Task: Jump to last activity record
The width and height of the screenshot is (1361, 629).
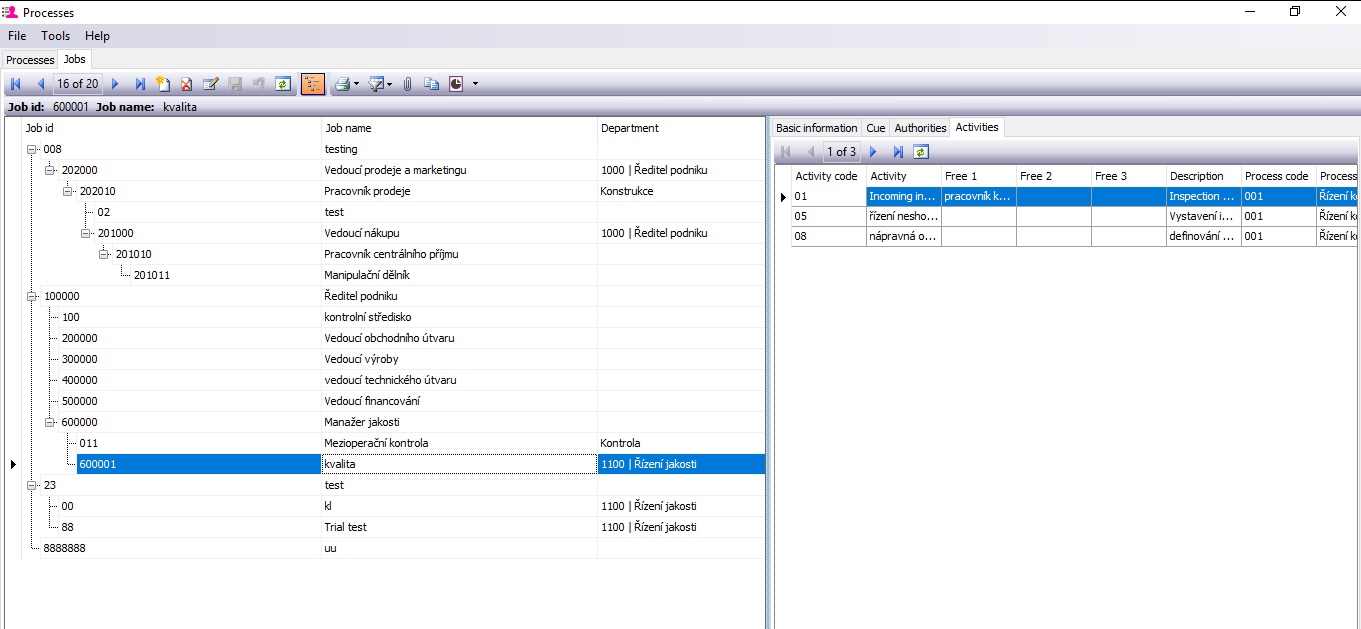Action: 898,152
